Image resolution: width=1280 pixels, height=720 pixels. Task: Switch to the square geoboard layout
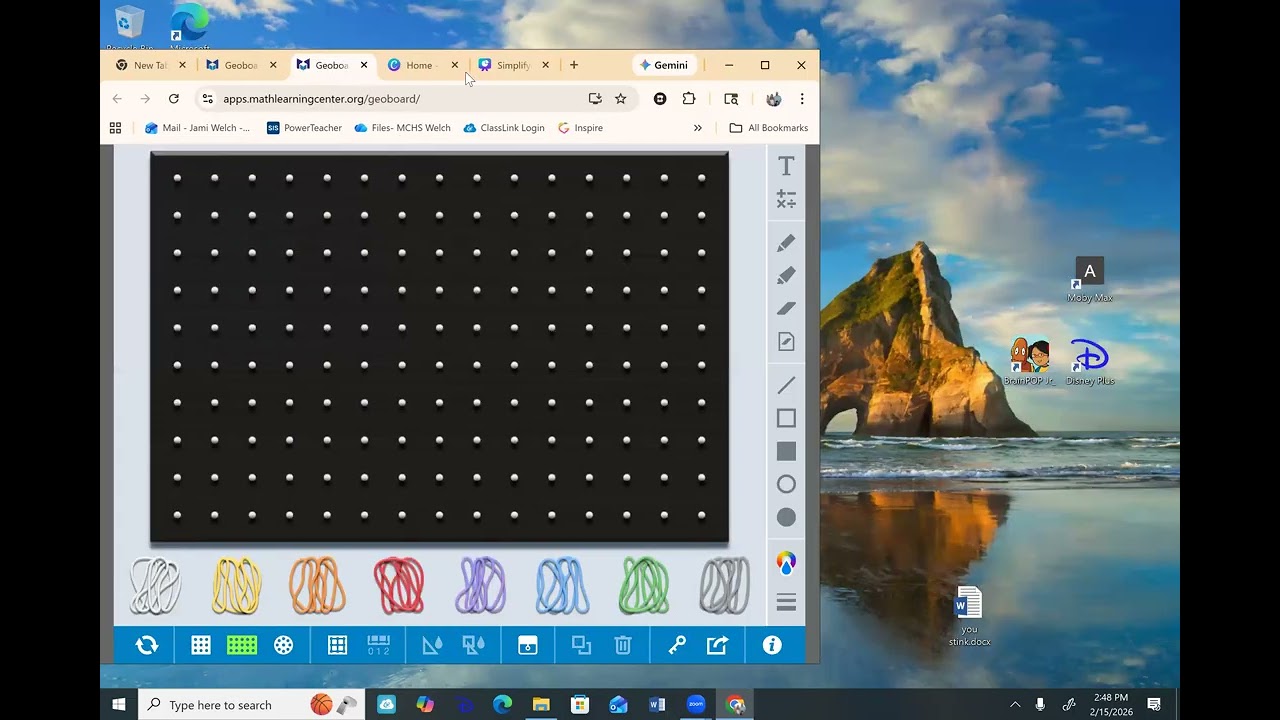(x=201, y=645)
